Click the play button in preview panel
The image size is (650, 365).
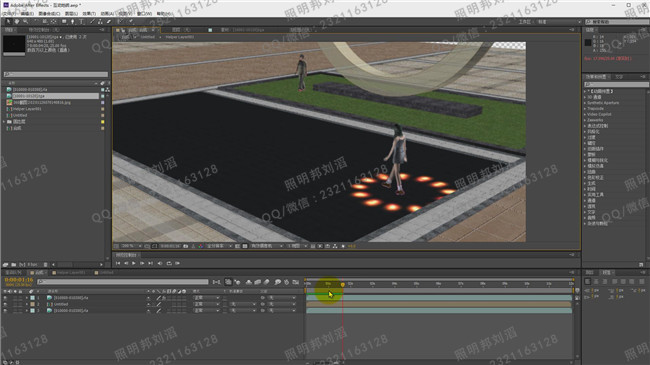[133, 263]
